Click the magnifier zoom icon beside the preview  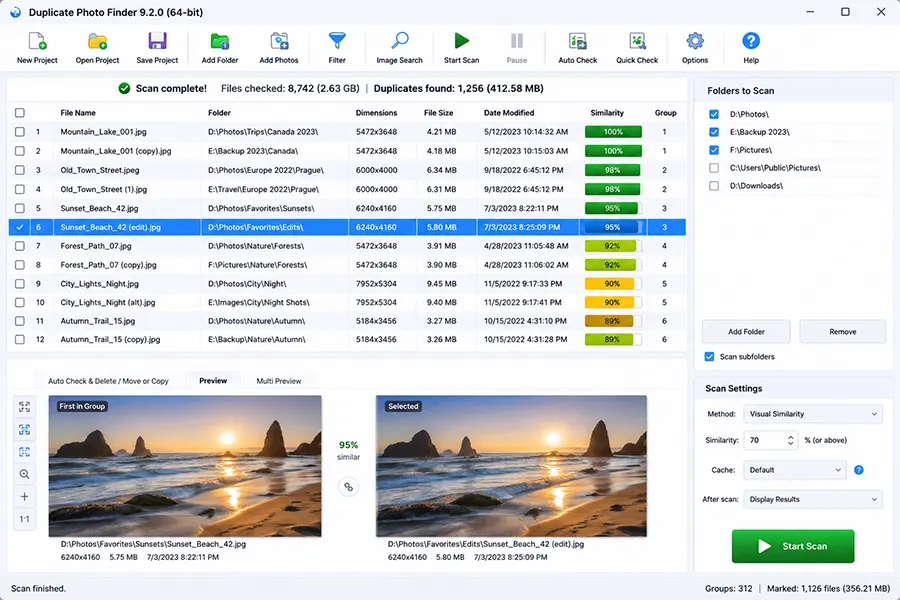(x=24, y=474)
